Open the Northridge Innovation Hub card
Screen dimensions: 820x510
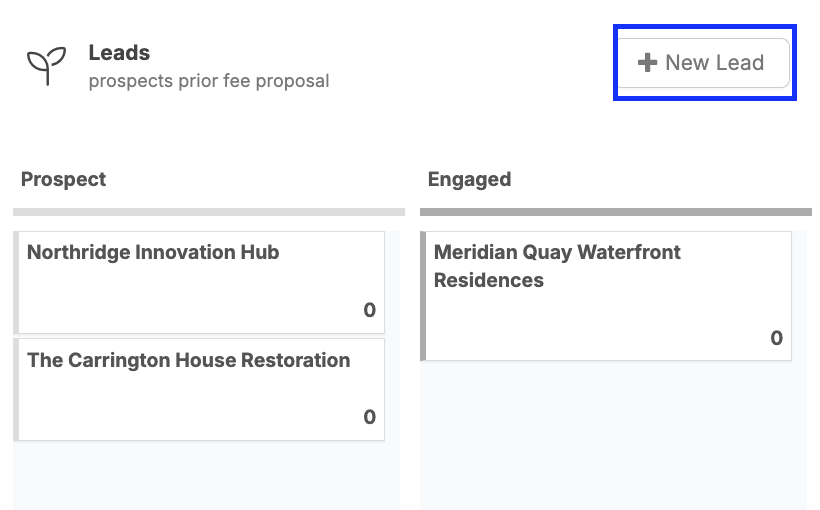pyautogui.click(x=200, y=281)
